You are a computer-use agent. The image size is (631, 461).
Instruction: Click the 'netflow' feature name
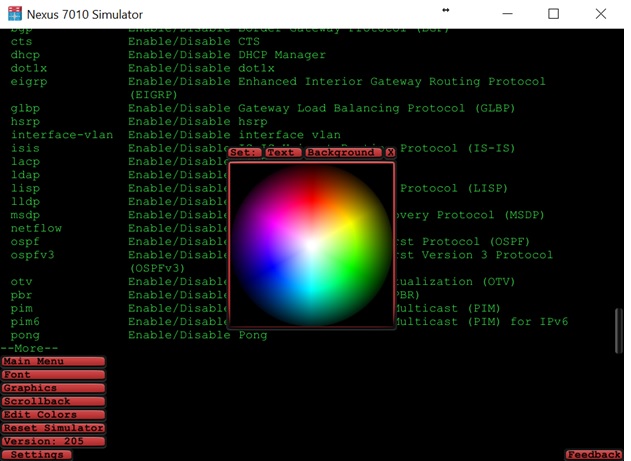(36, 228)
